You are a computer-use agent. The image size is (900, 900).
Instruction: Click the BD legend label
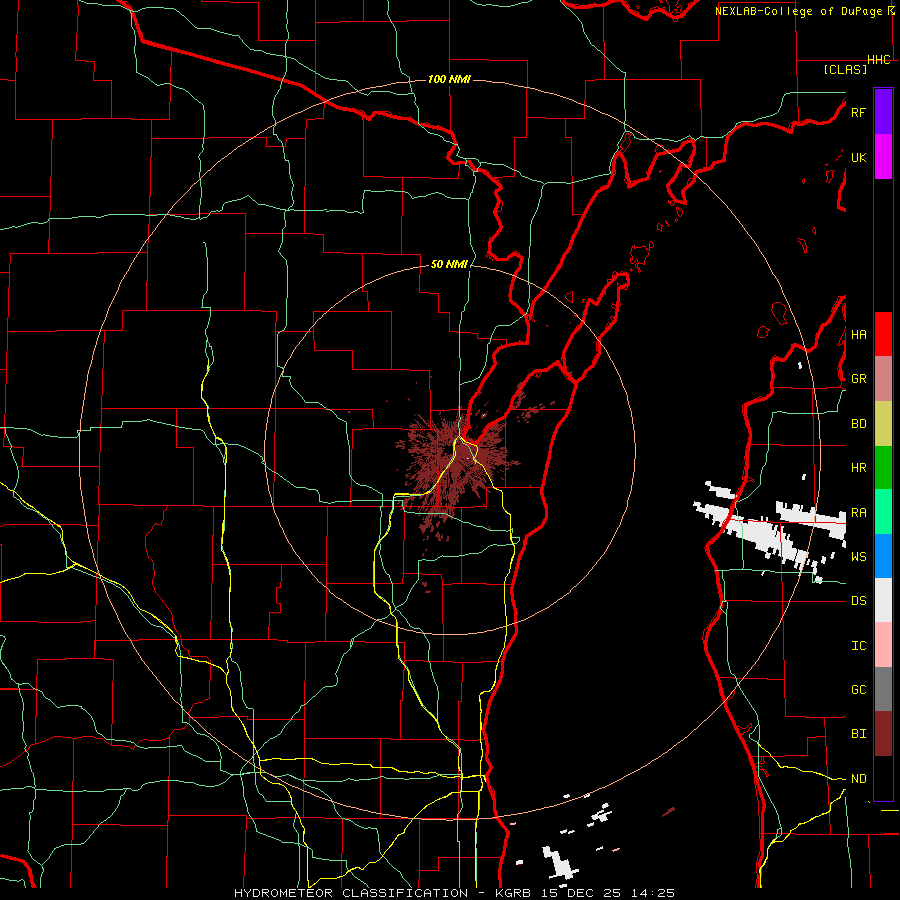(858, 424)
